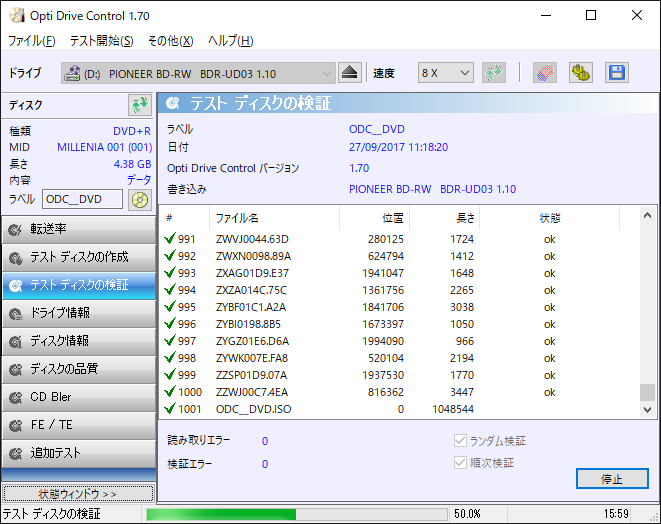Click the file list scrollbar thumb
This screenshot has height=524, width=661.
pos(648,392)
